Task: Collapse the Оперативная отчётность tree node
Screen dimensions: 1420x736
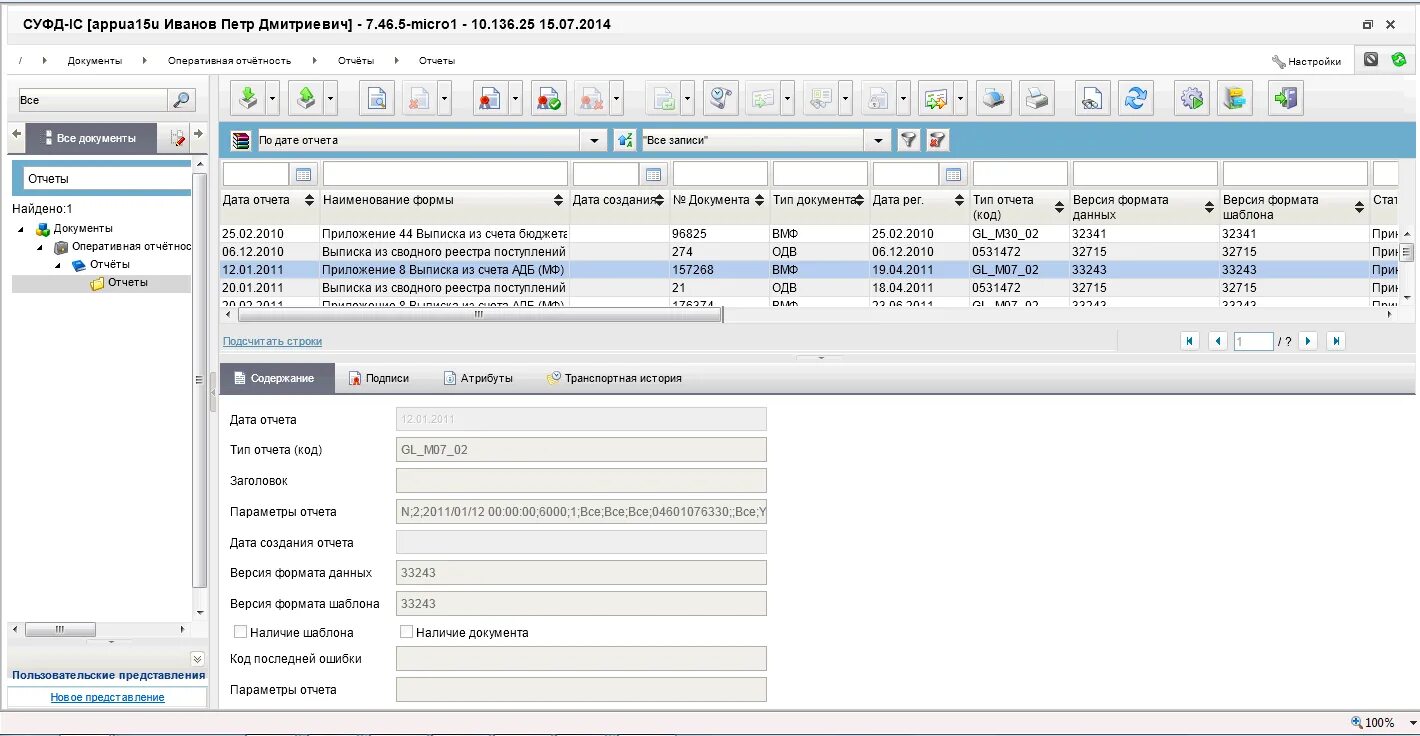Action: 40,247
